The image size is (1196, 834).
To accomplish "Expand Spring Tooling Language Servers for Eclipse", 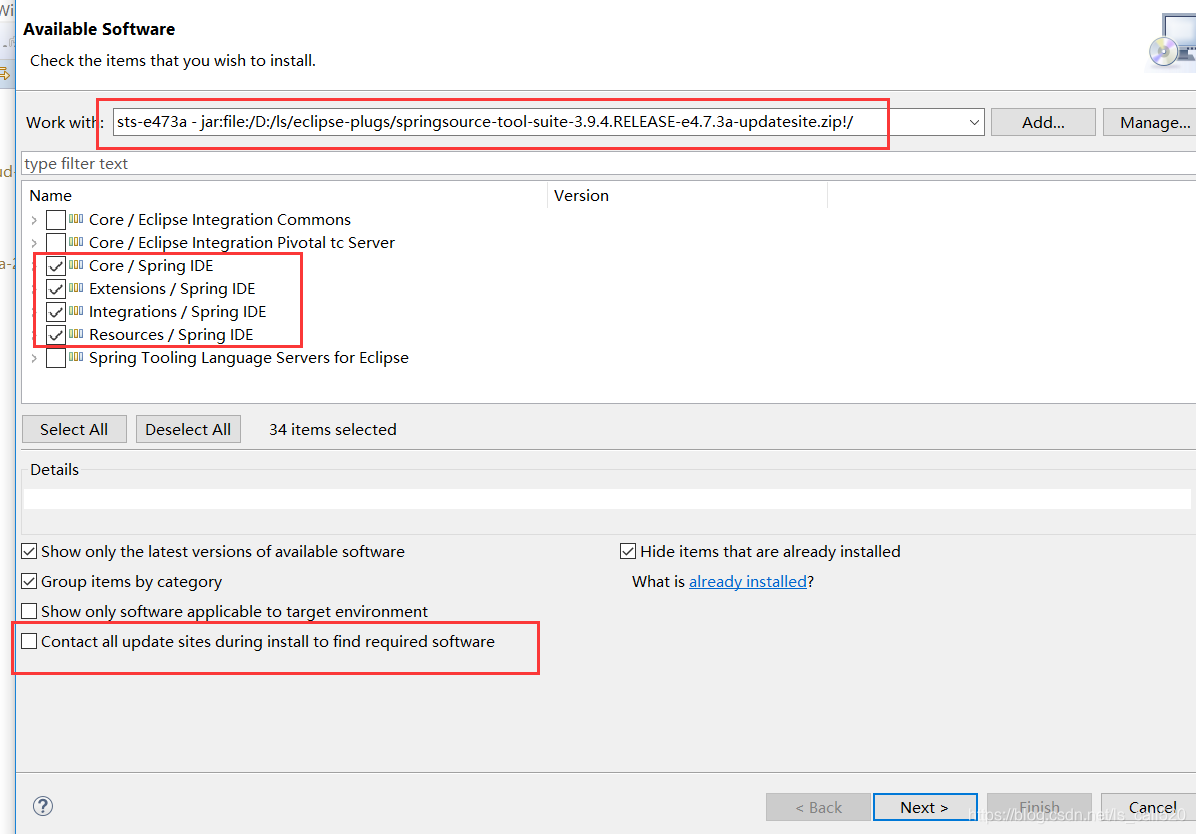I will pyautogui.click(x=33, y=357).
